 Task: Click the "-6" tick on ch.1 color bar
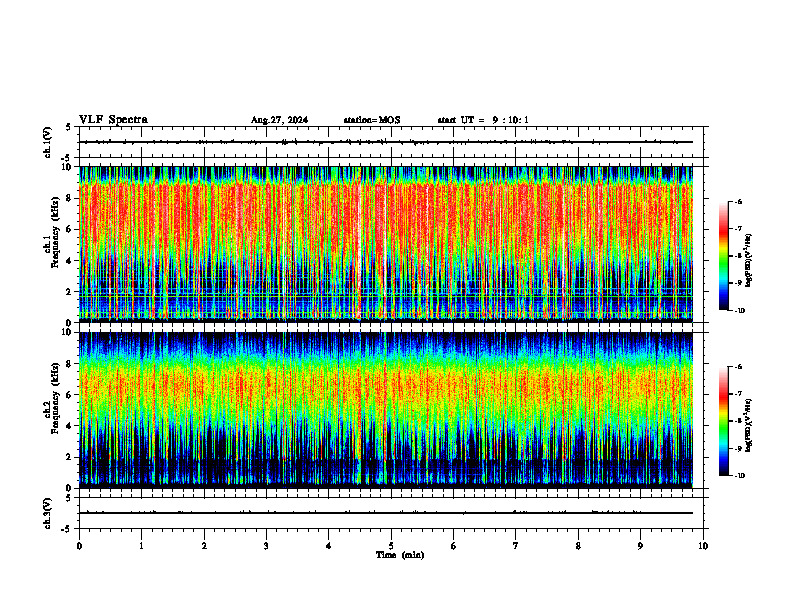pyautogui.click(x=738, y=202)
